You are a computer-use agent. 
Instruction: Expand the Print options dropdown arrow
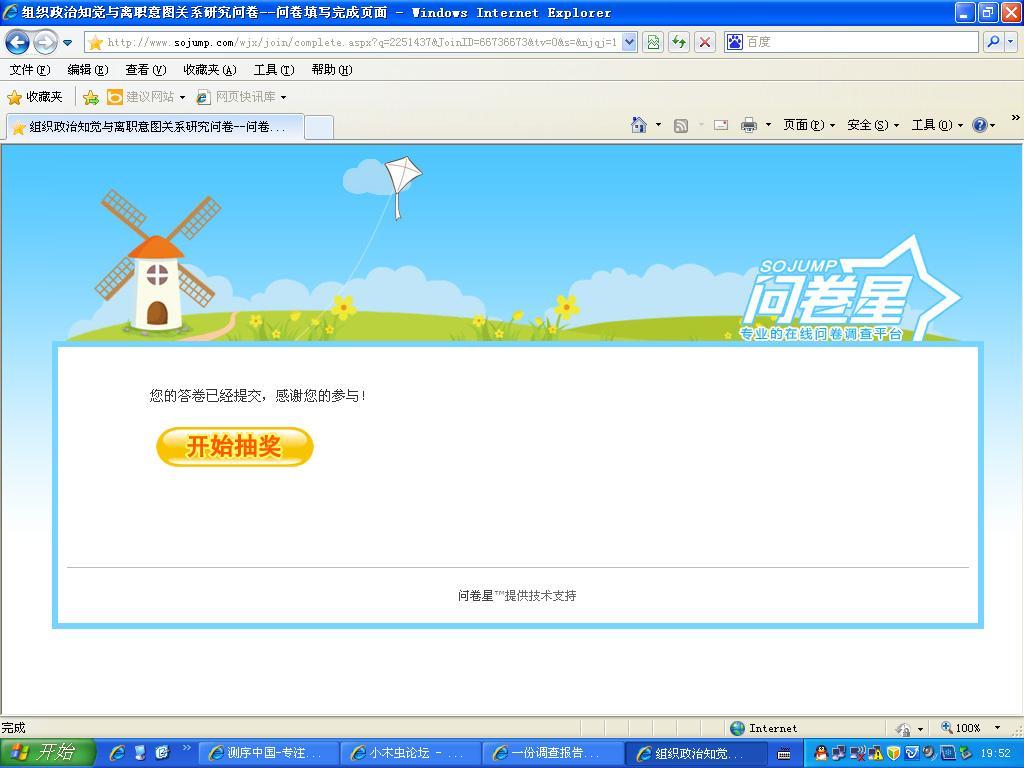(768, 125)
